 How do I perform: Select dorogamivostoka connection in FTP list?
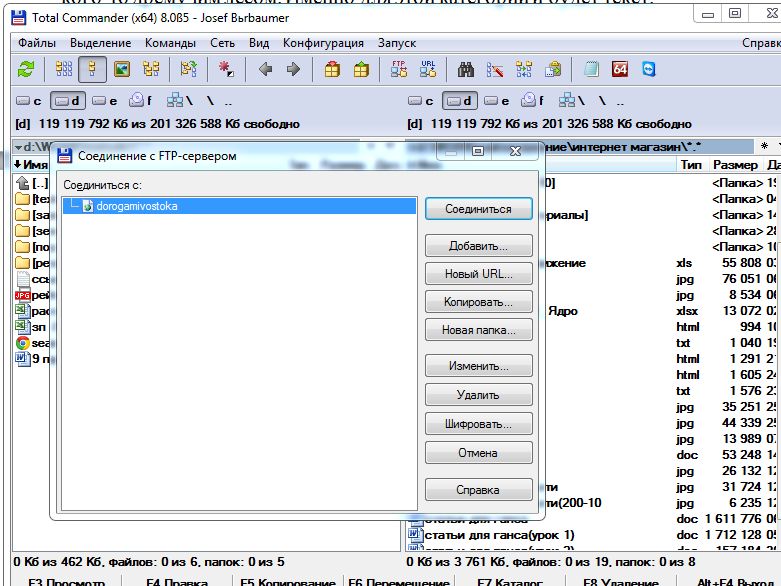coord(240,206)
